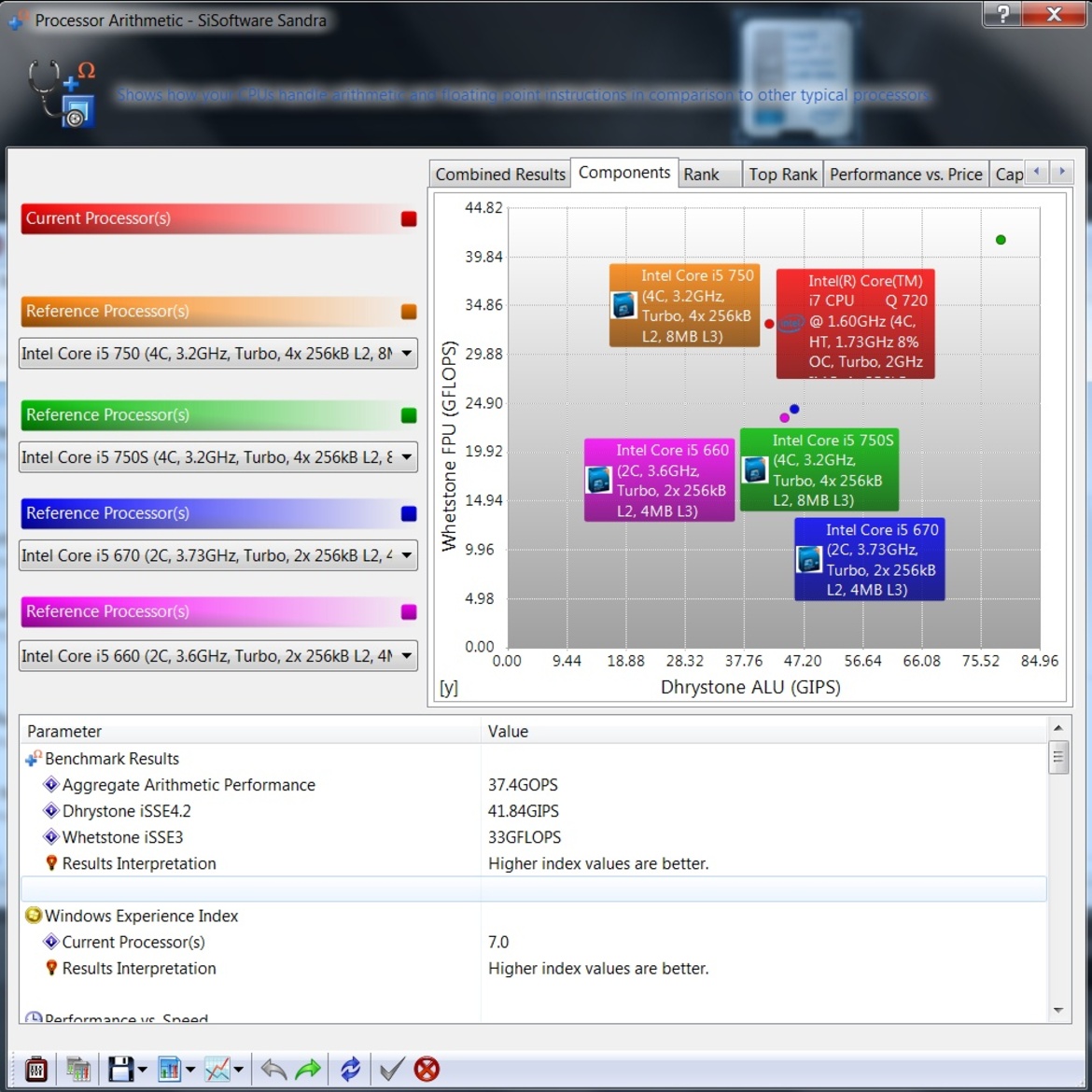Select the Windows Experience Index heading row
This screenshot has height=1092, width=1092.
pyautogui.click(x=534, y=915)
